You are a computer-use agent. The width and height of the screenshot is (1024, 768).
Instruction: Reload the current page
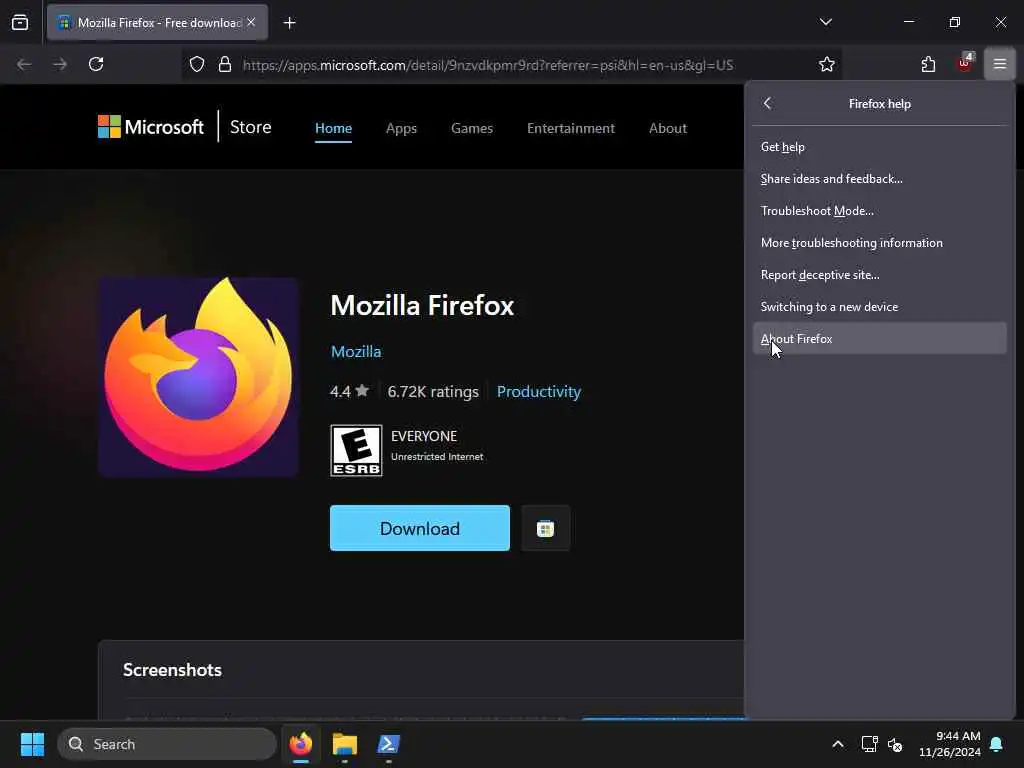coord(96,64)
